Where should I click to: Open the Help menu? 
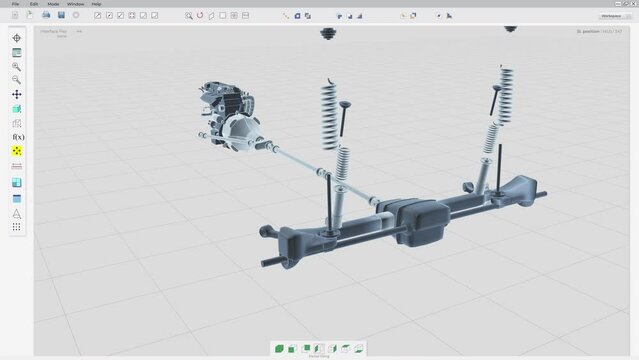pyautogui.click(x=96, y=4)
